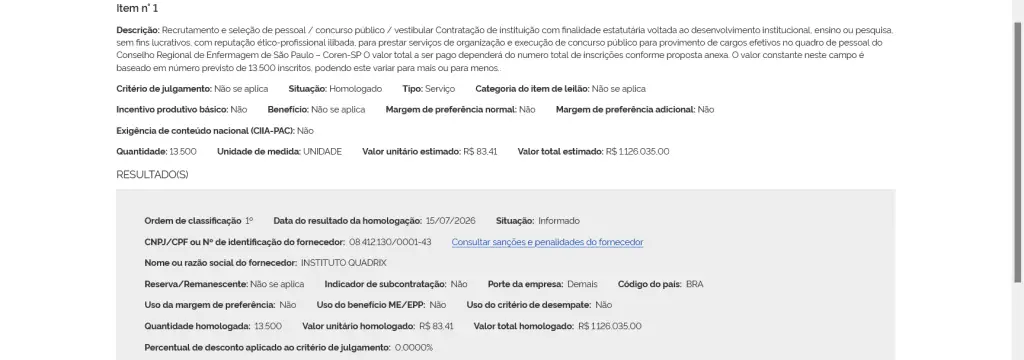Click the vertical page scrollbar thumb
Image resolution: width=1024 pixels, height=360 pixels.
pyautogui.click(x=1018, y=152)
